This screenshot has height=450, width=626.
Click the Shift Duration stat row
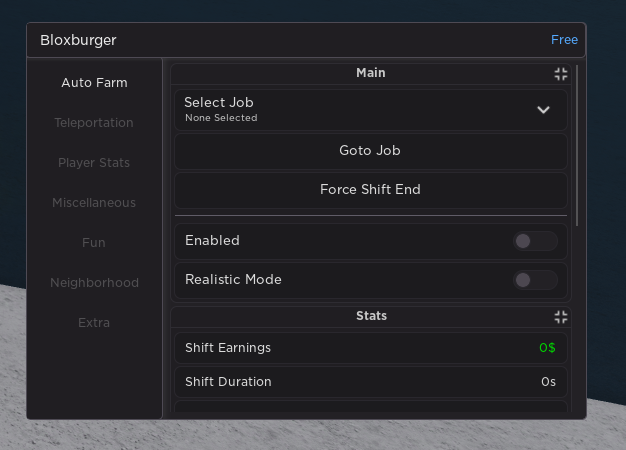coord(370,381)
